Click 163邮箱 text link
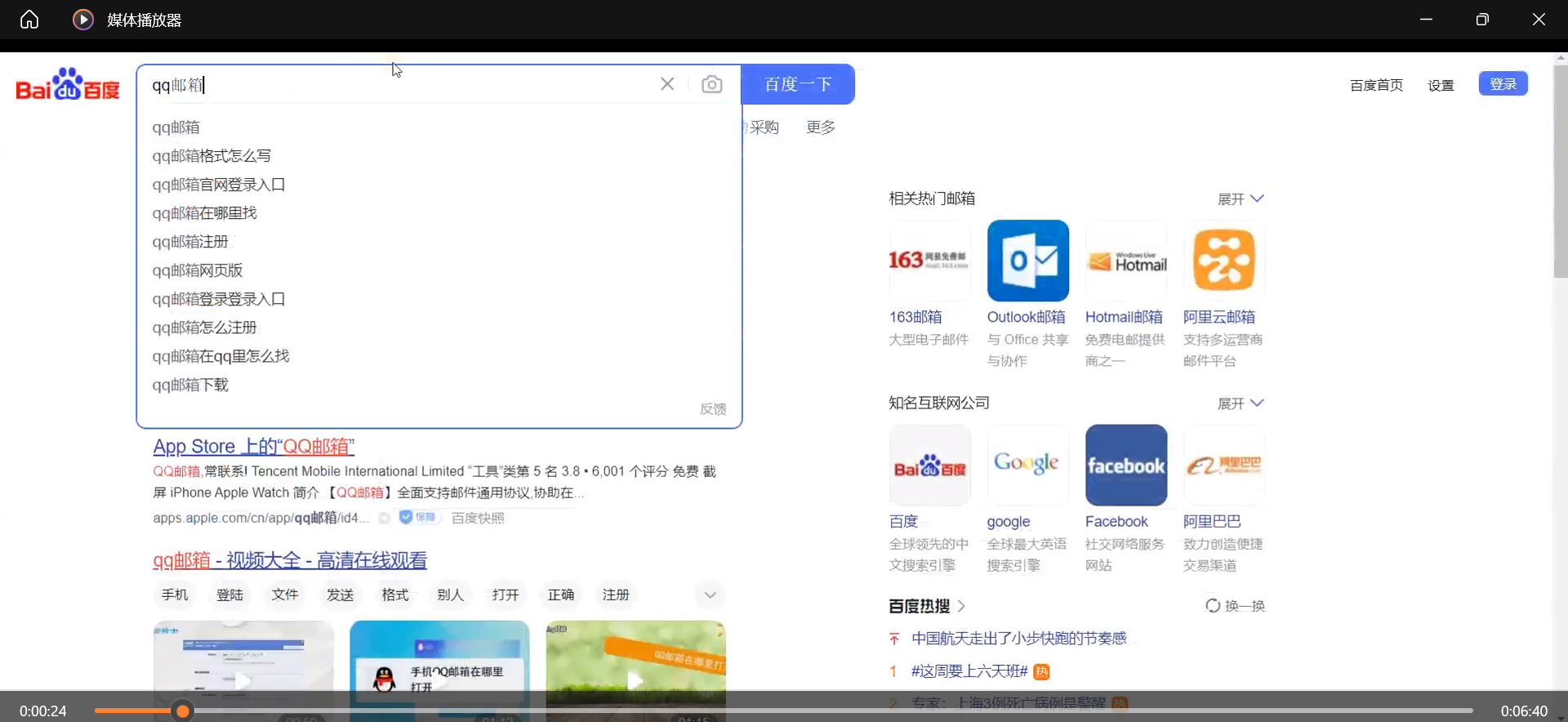Image resolution: width=1568 pixels, height=722 pixels. pos(915,317)
